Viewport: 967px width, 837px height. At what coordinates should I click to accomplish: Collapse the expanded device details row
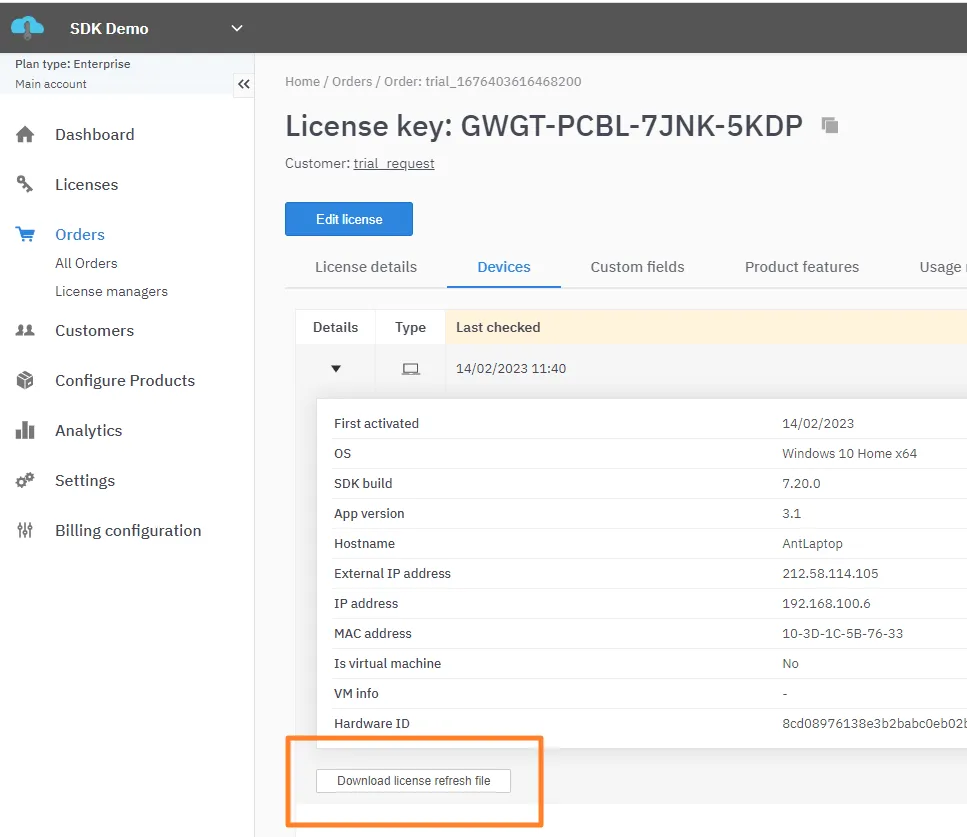(335, 368)
